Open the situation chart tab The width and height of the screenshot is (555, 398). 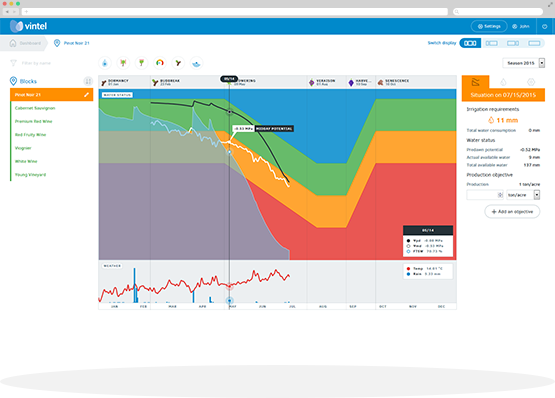475,82
